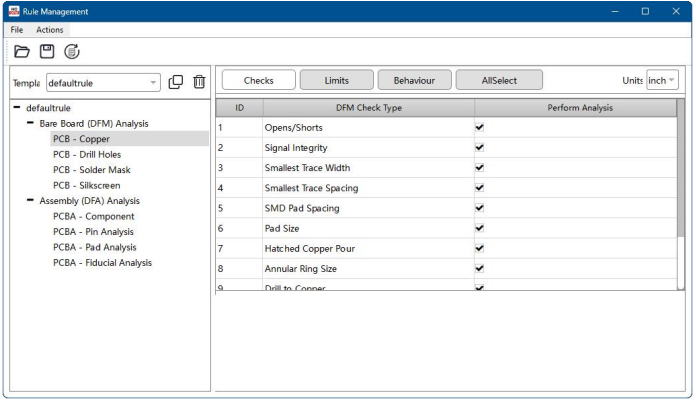Click the Rule Management app icon in title bar
This screenshot has height=401, width=696.
point(13,11)
